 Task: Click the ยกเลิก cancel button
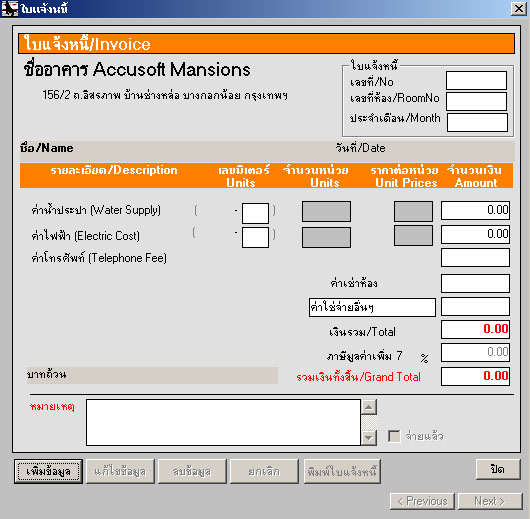coord(264,471)
